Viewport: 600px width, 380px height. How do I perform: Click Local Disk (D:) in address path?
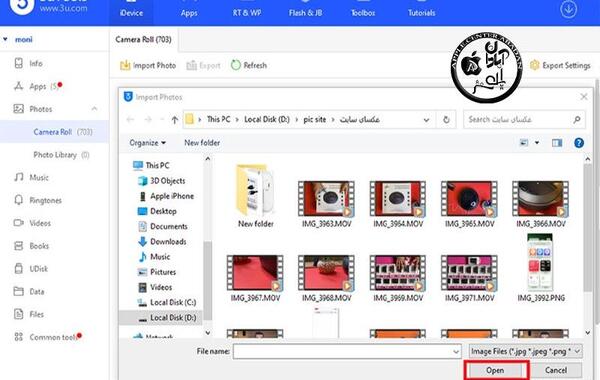pos(267,119)
